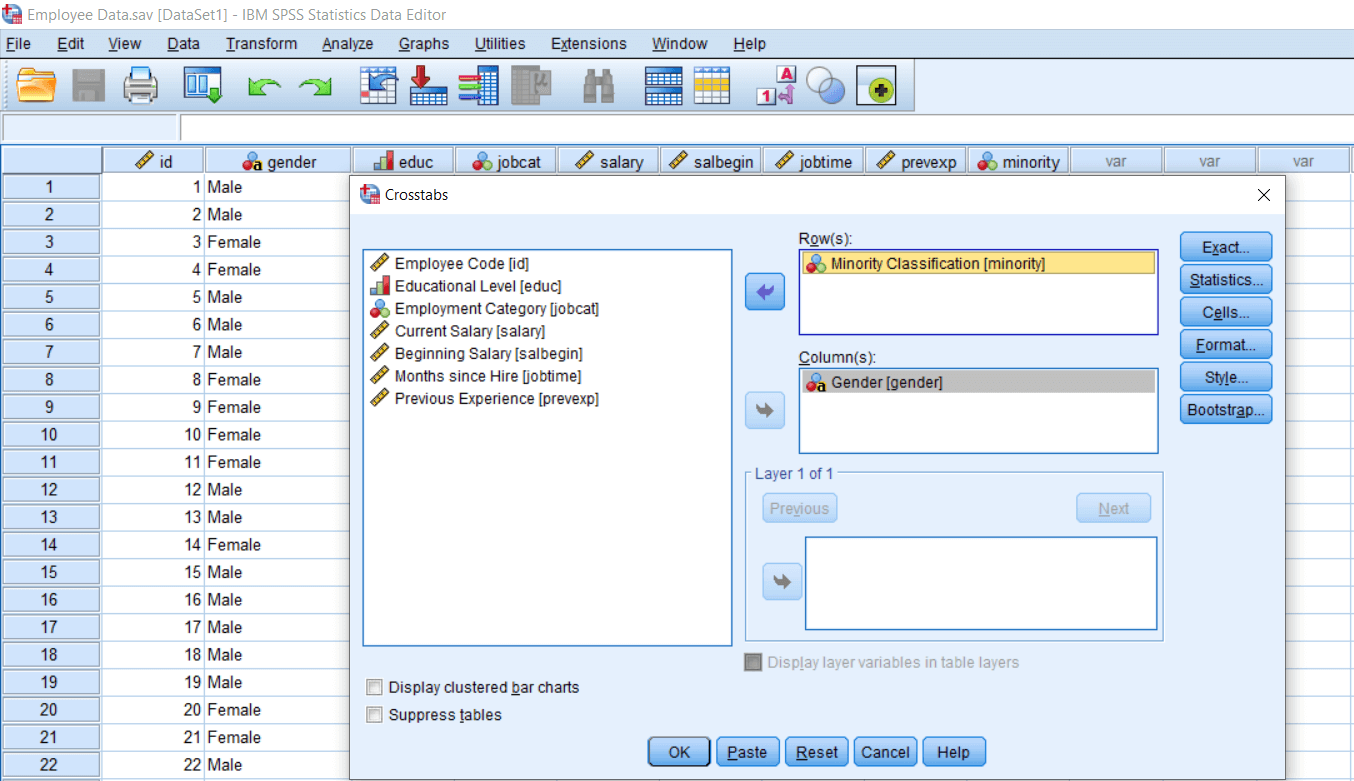Screen dimensions: 1354x781
Task: Click the Use variable sets circles icon
Action: coord(825,87)
